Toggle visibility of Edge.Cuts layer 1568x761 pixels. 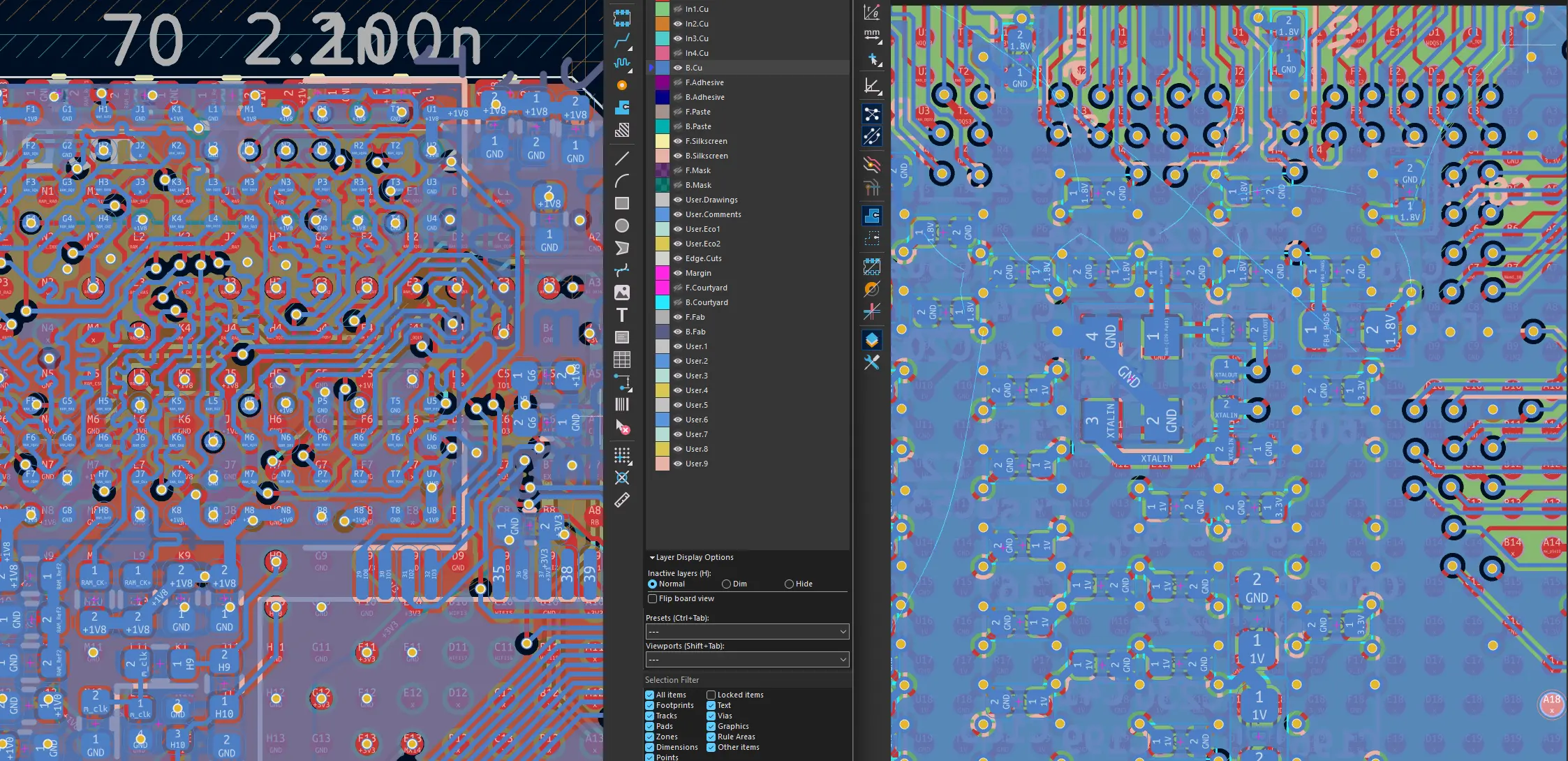(677, 258)
